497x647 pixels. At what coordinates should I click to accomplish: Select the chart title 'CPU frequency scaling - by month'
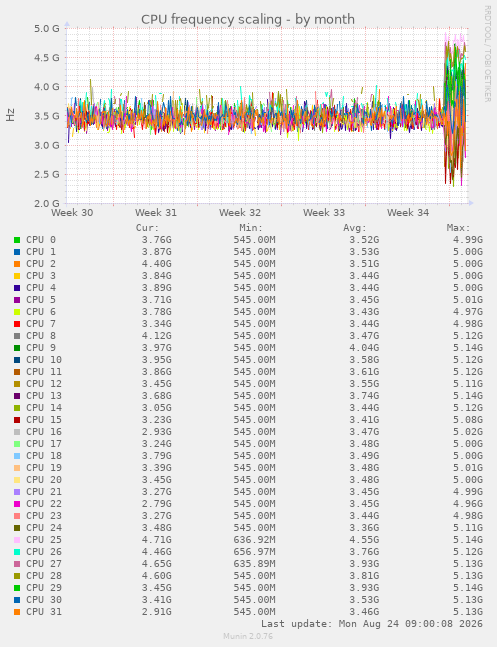coord(248,19)
